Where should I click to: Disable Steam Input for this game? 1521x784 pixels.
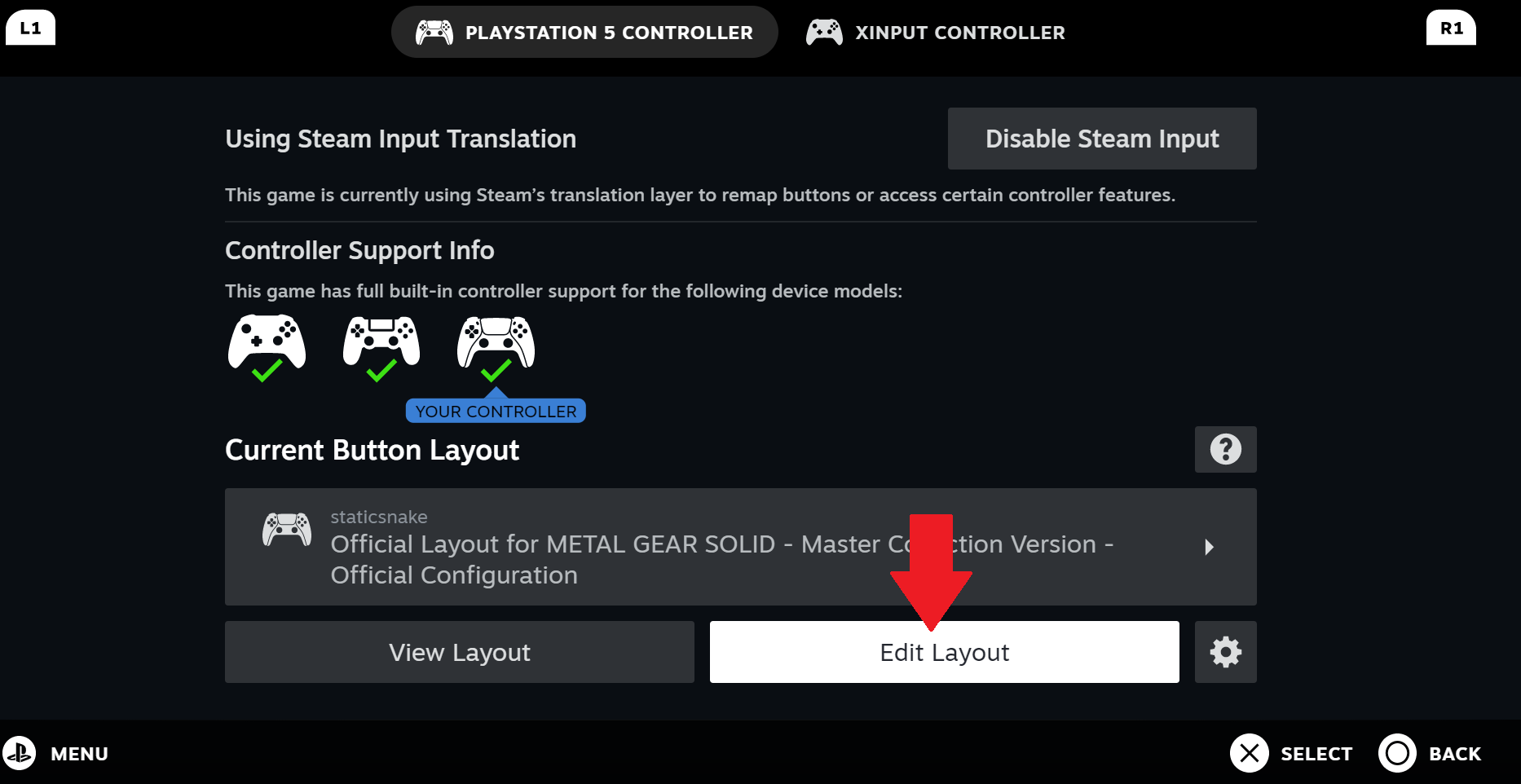(1102, 139)
